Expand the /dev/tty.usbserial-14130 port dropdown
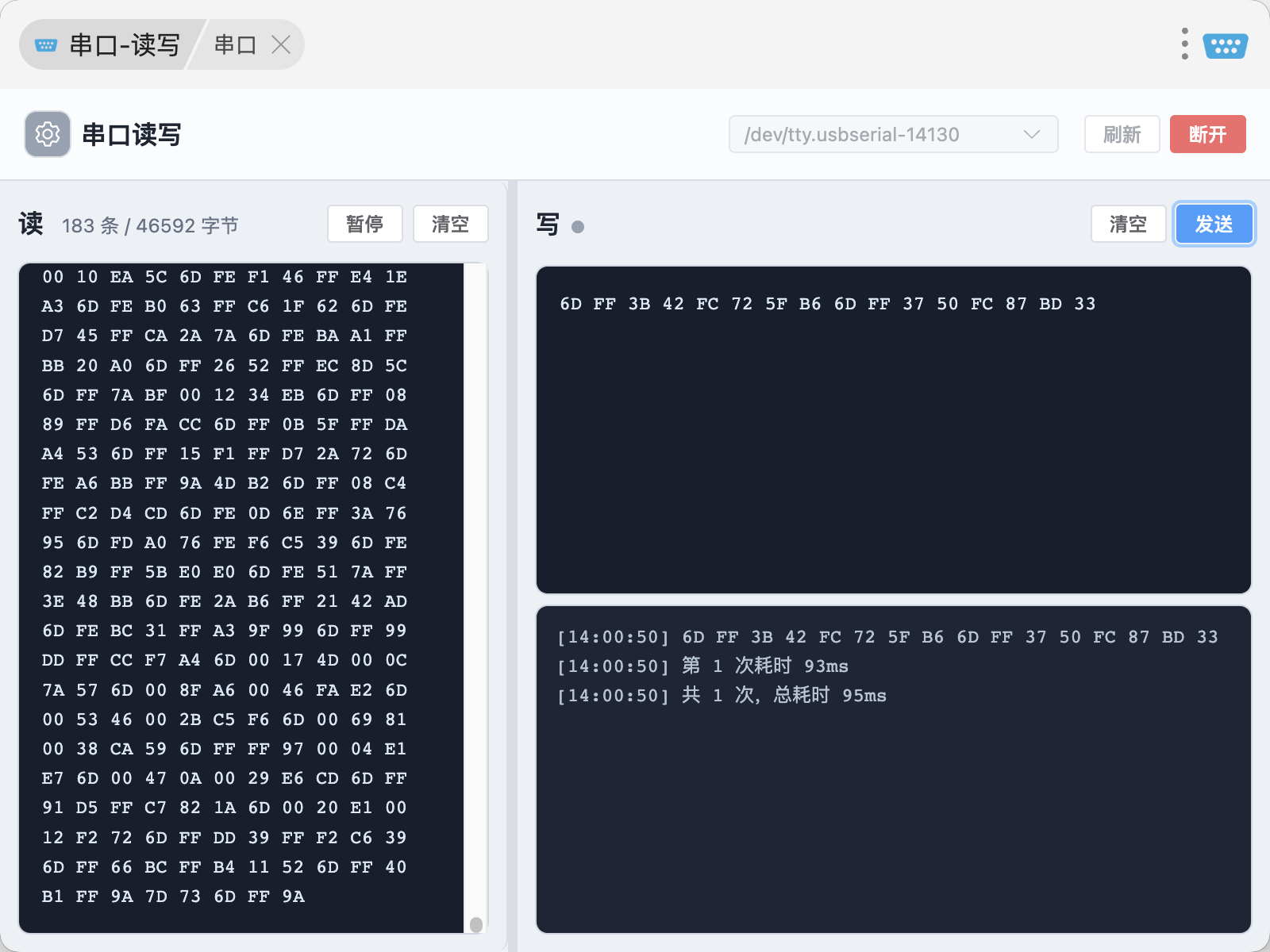The height and width of the screenshot is (952, 1270). coord(894,134)
